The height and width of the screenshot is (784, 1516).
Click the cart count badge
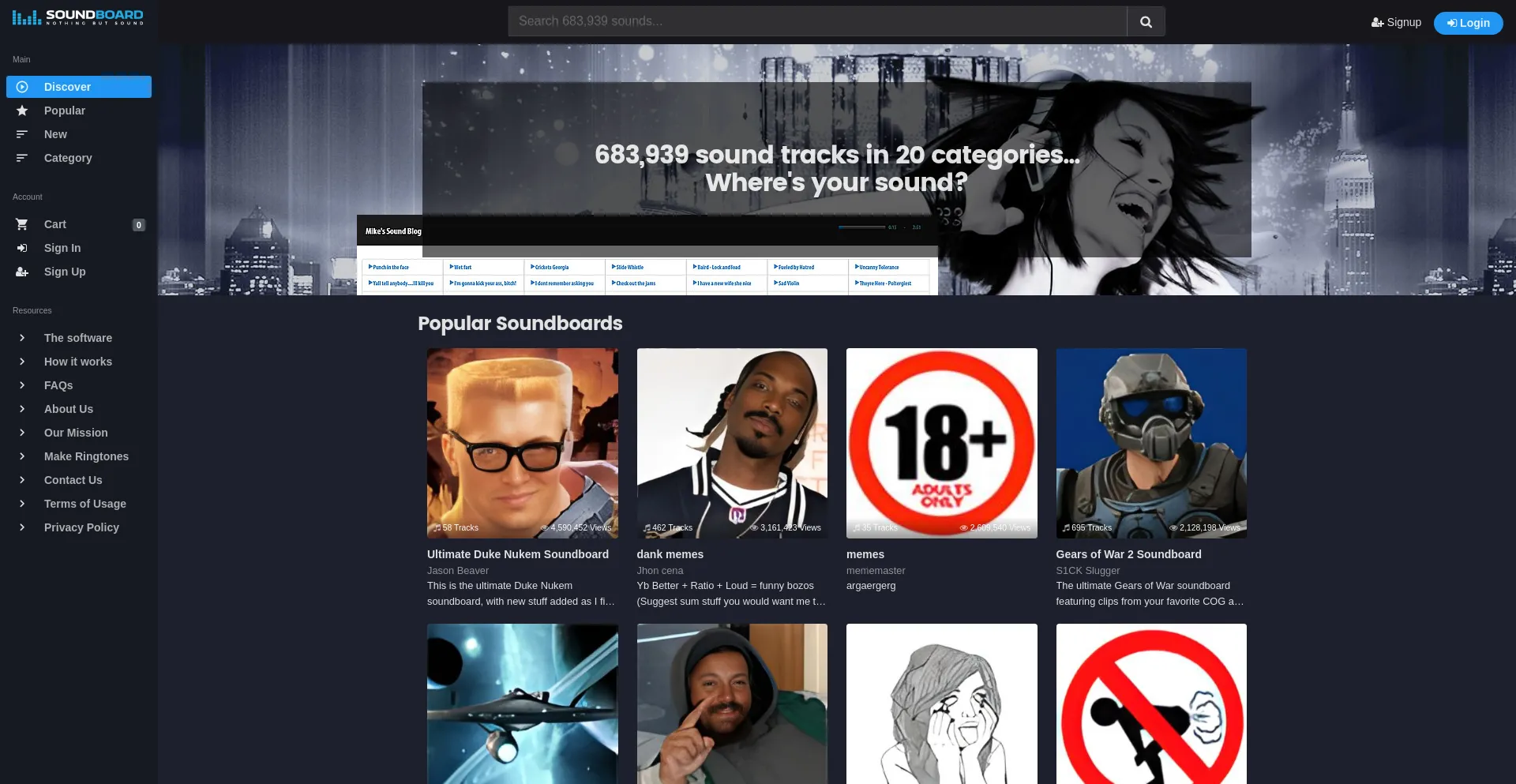[x=139, y=225]
